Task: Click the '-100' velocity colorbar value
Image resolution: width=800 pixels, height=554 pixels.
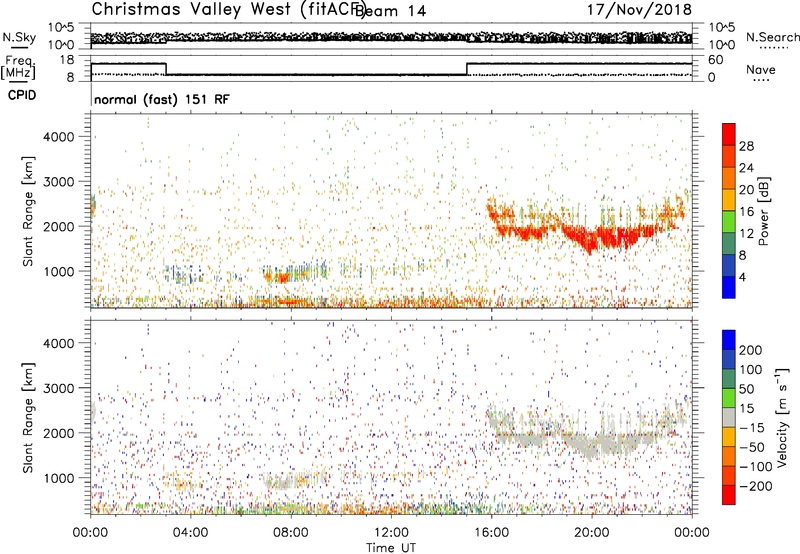Action: (755, 467)
